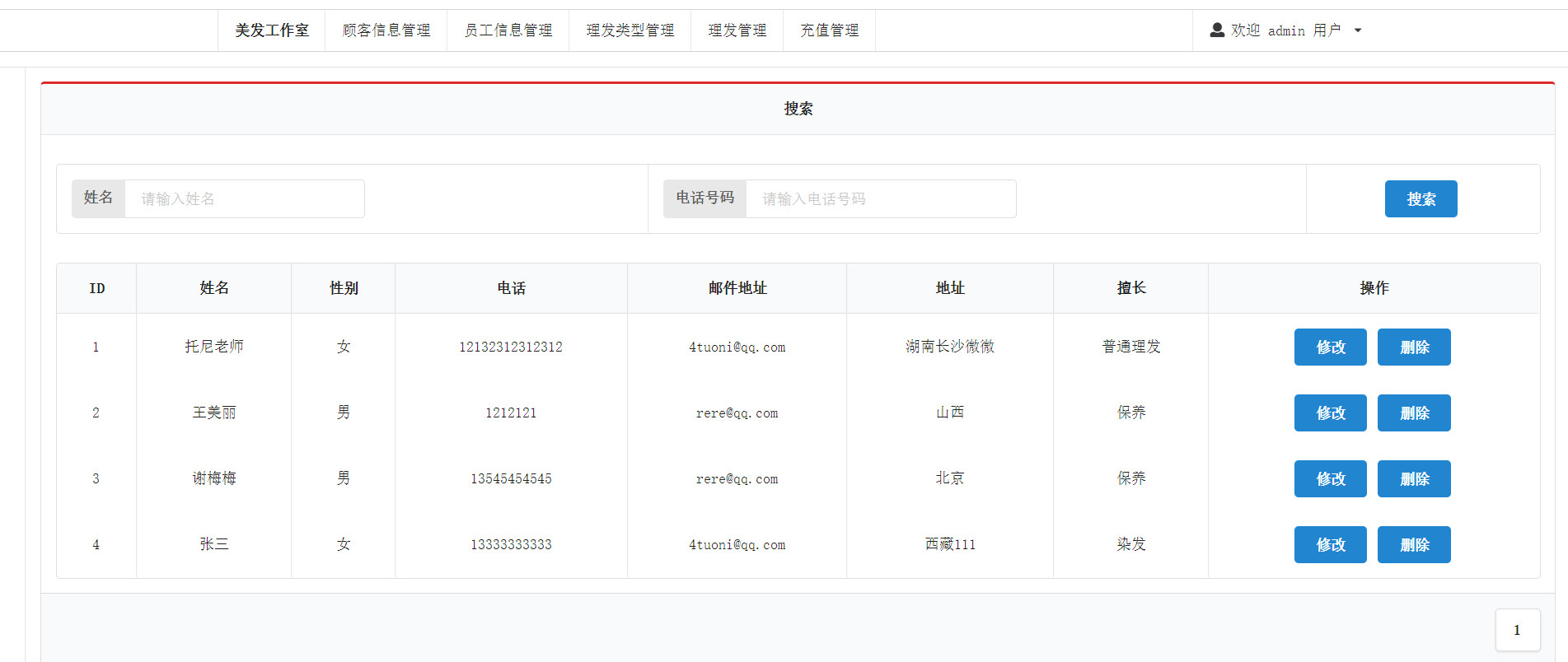Go to 顾客信息管理 menu

pyautogui.click(x=386, y=30)
